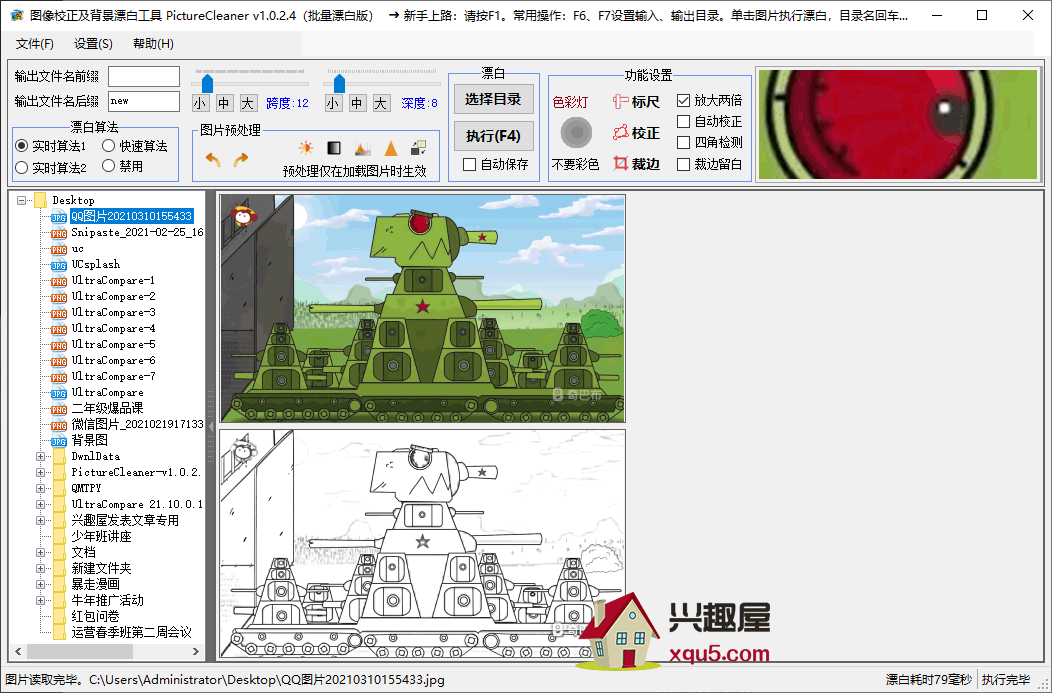The width and height of the screenshot is (1052, 693).
Task: Click the 深度 slider handle
Action: click(x=339, y=83)
